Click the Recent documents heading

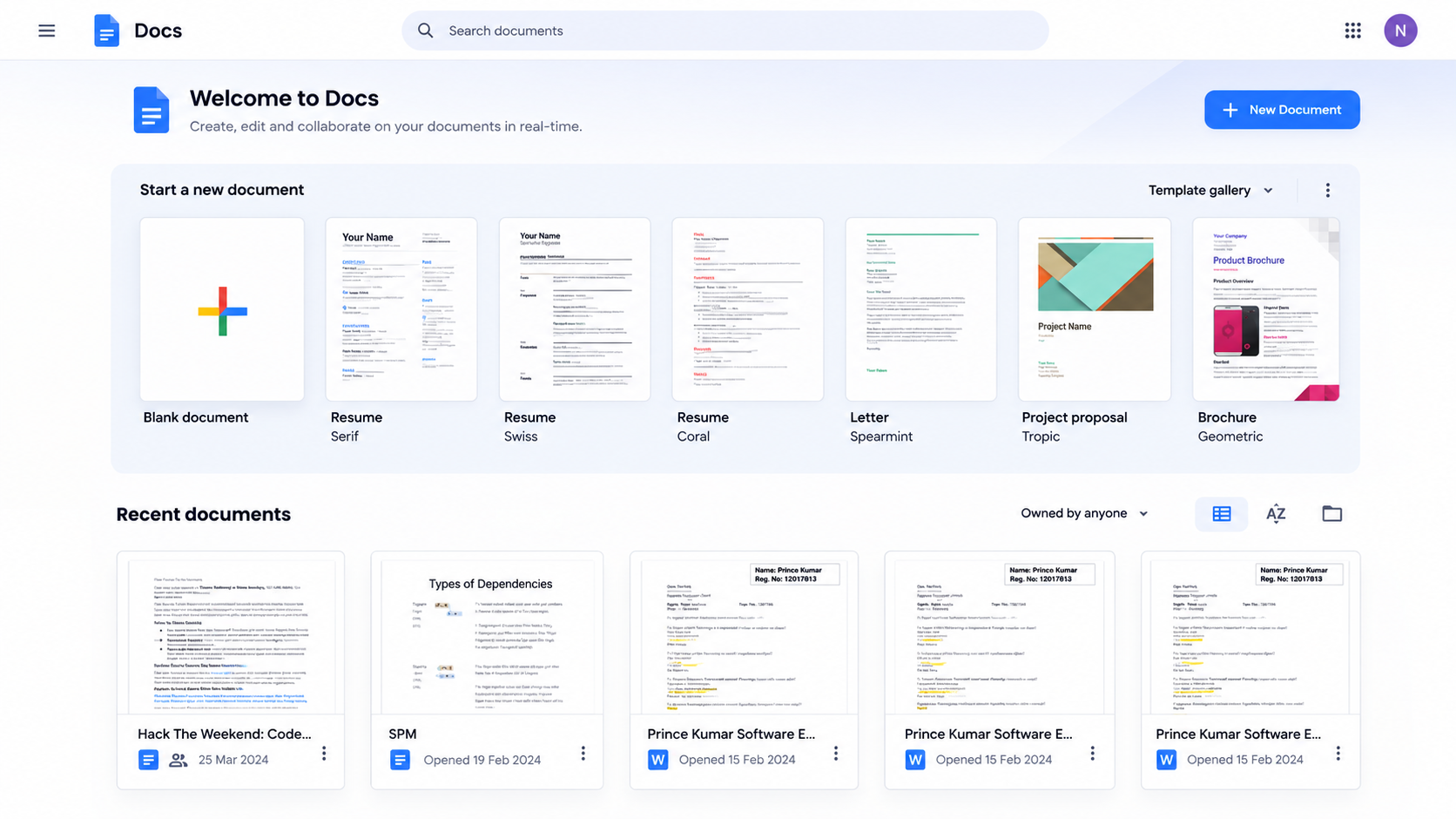coord(204,514)
